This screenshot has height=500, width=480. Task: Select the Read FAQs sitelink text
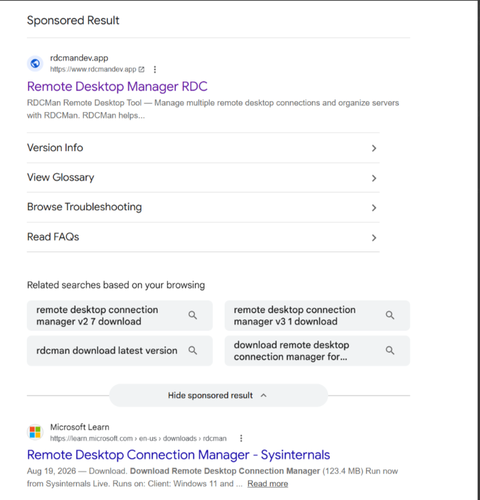tap(53, 237)
